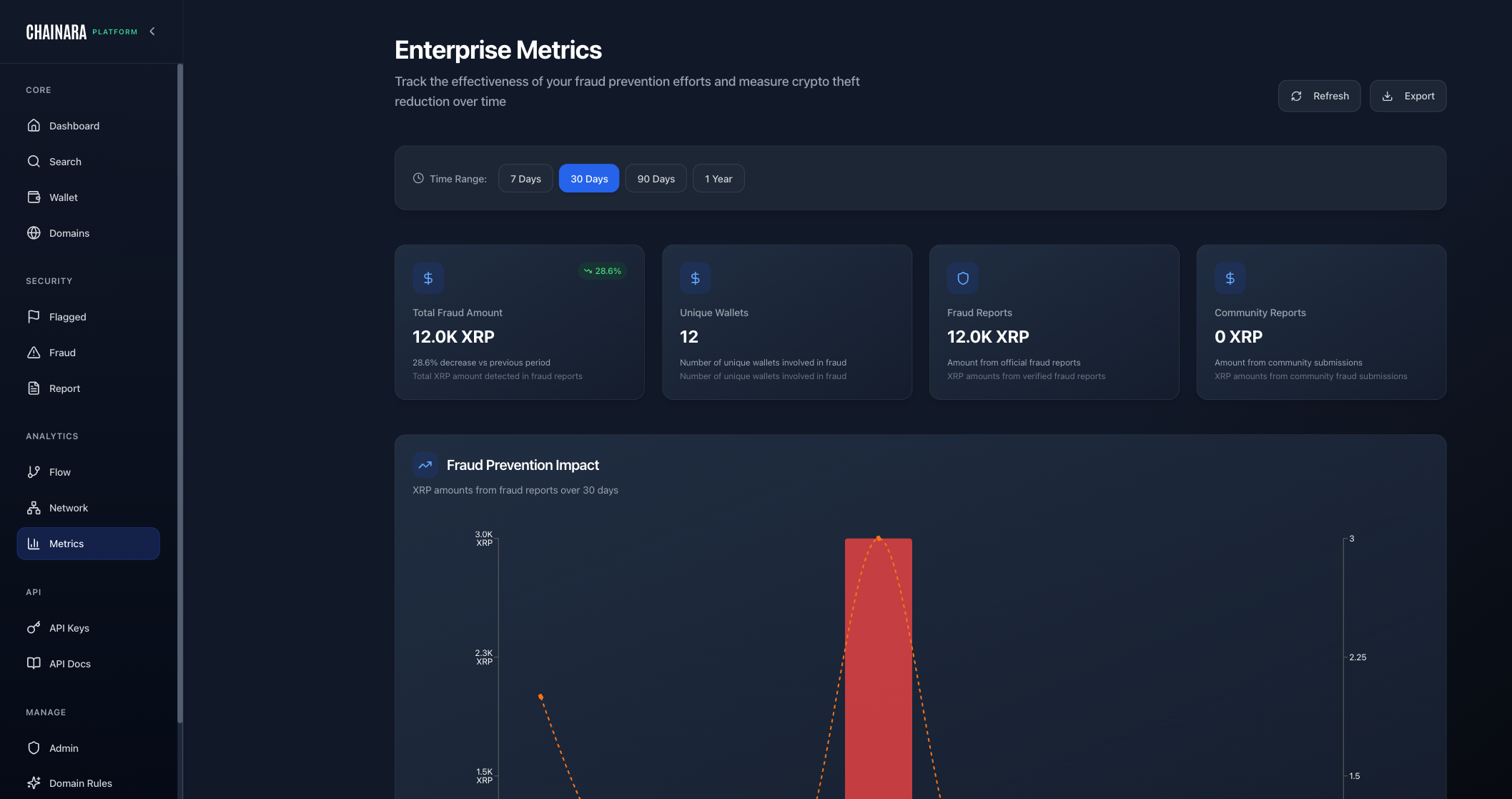
Task: Open the Fraud section
Action: click(x=88, y=352)
